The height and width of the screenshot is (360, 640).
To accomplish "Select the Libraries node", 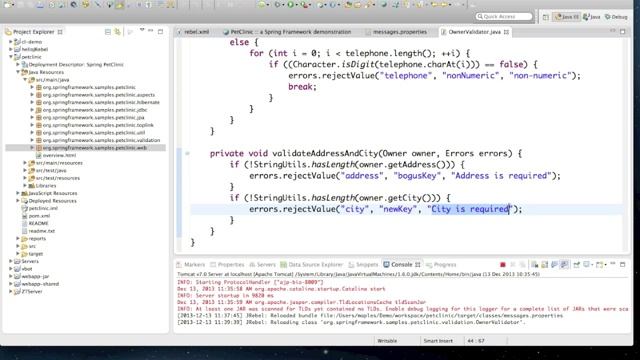I will (x=46, y=186).
